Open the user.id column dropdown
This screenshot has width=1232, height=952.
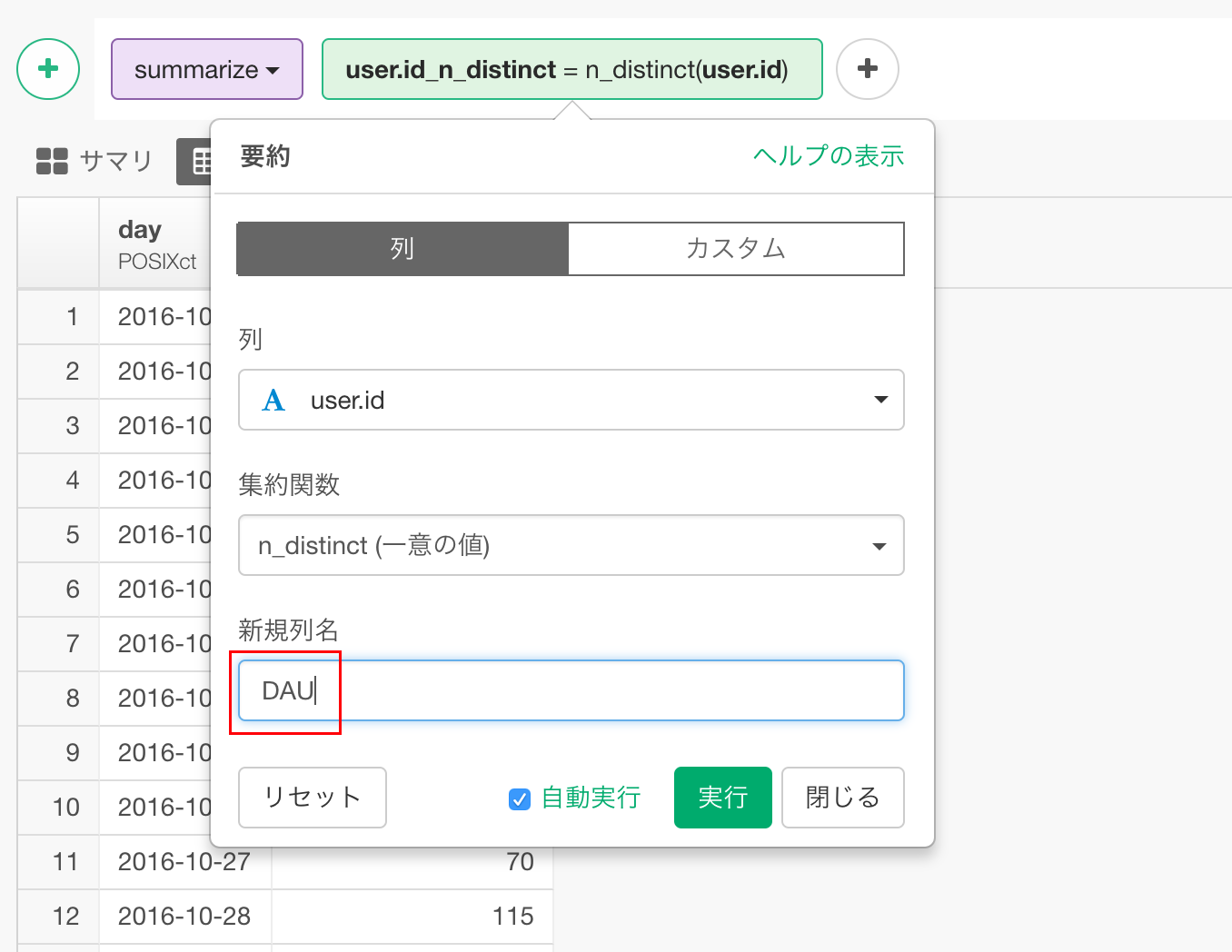571,400
